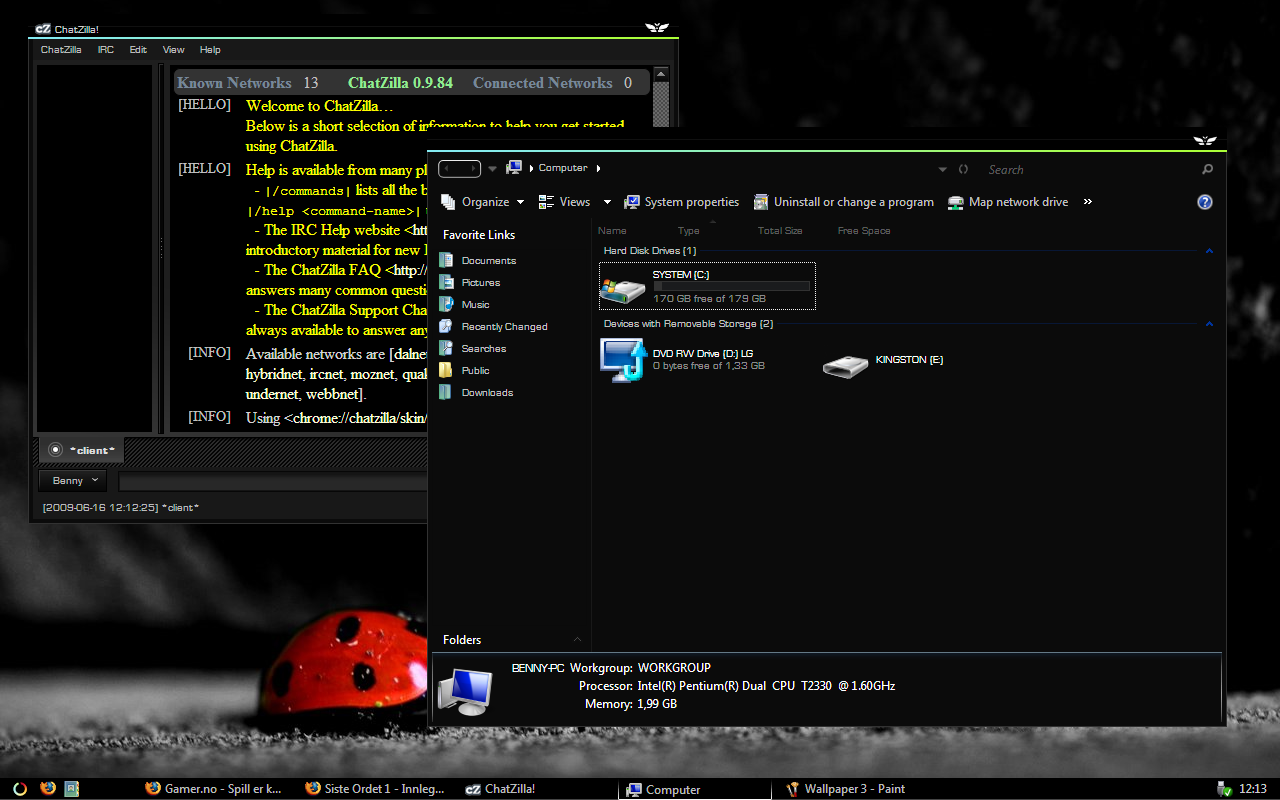Click the Computer taskbar button

point(695,789)
